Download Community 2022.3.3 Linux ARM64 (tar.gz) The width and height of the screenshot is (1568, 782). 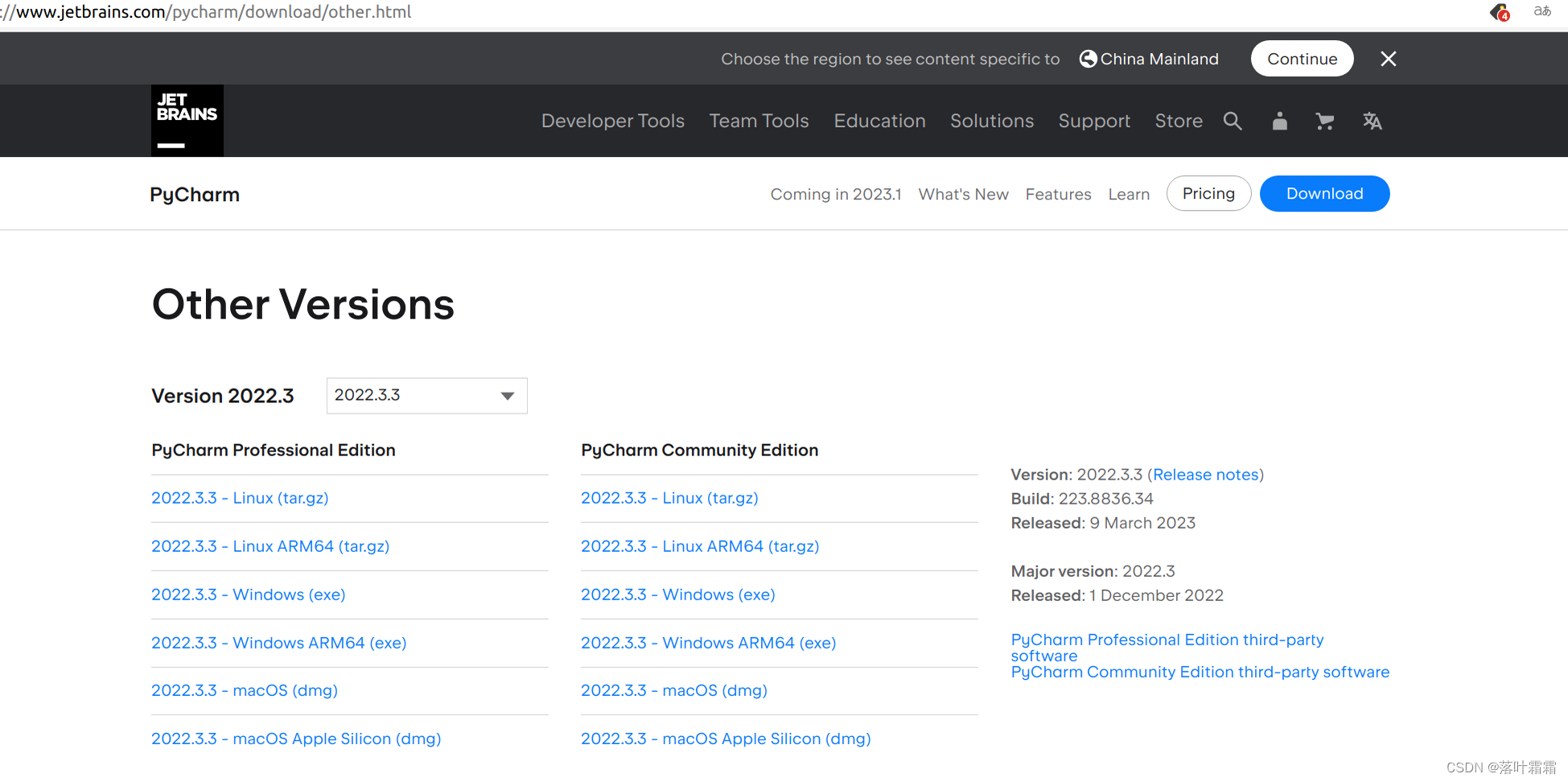[700, 546]
